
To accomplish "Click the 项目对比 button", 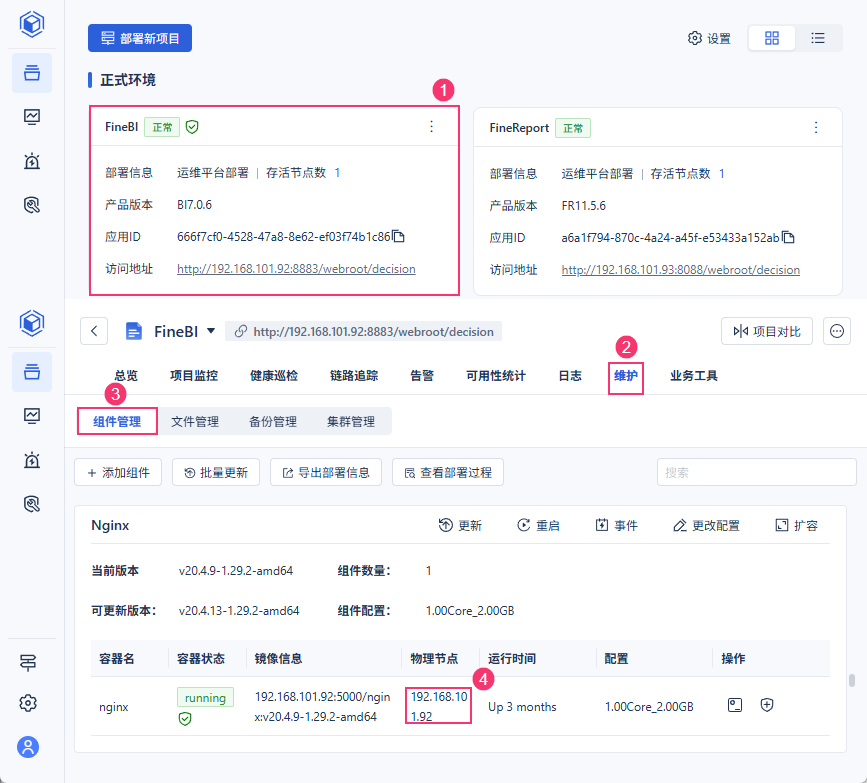I will 766,331.
